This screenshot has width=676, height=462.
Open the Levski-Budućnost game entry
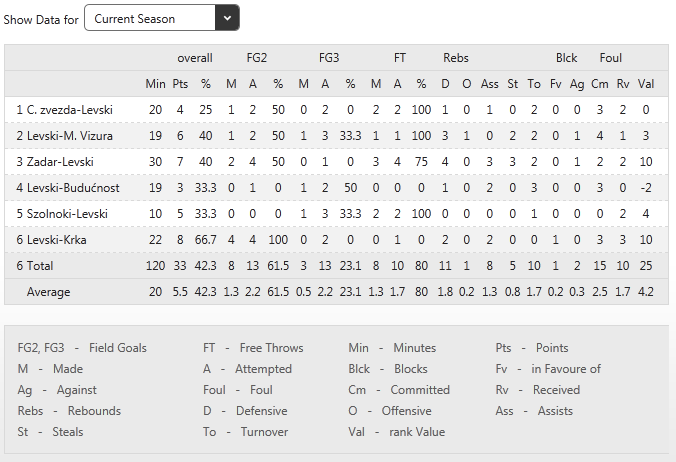point(336,188)
